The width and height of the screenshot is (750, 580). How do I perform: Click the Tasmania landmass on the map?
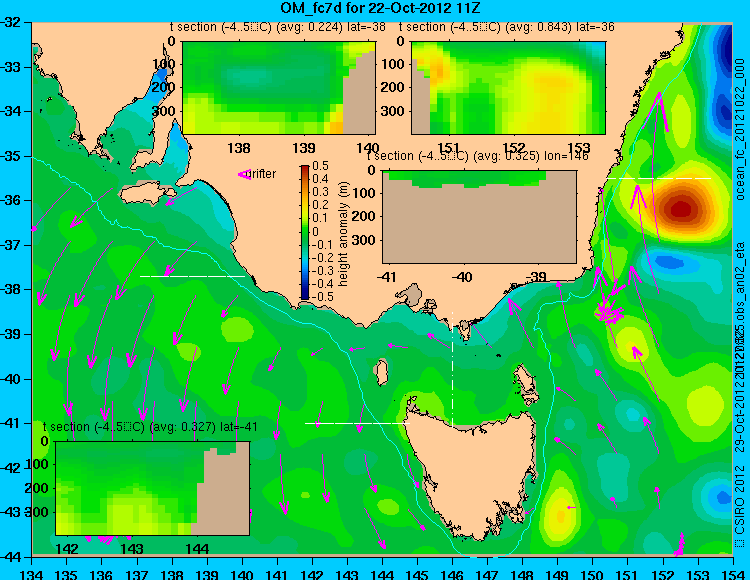pos(473,471)
